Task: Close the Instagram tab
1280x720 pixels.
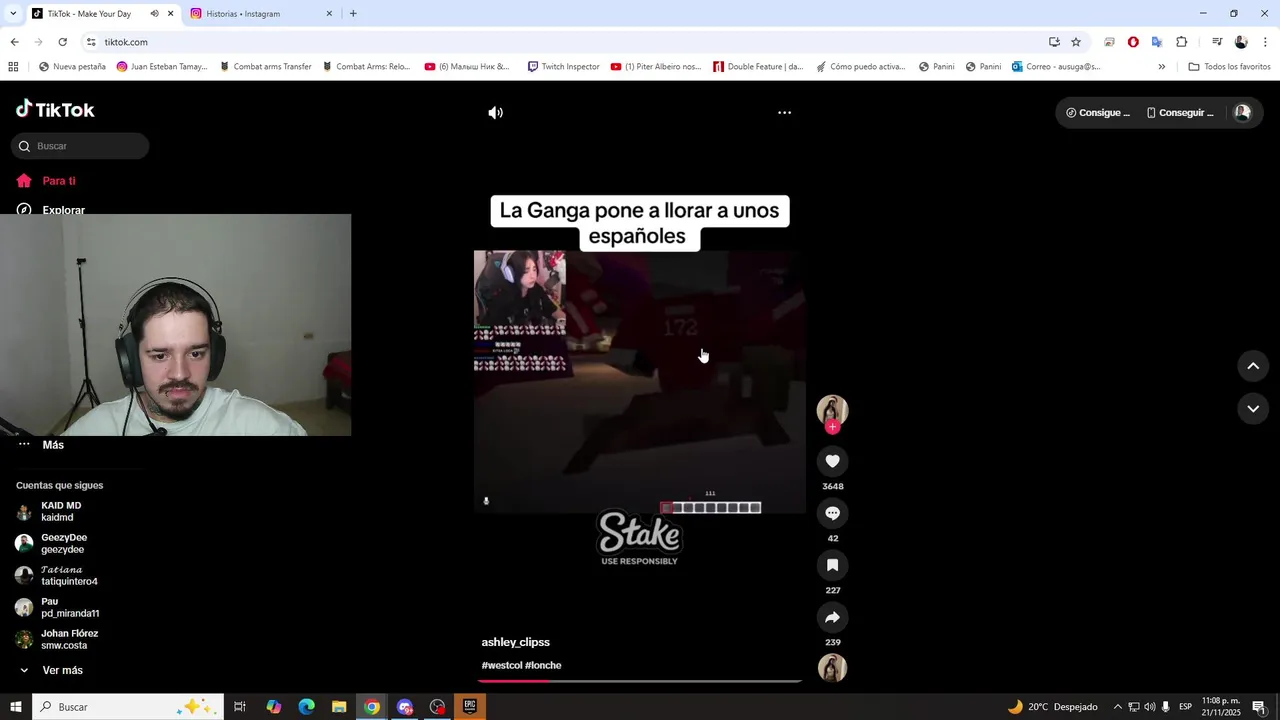Action: pos(329,14)
